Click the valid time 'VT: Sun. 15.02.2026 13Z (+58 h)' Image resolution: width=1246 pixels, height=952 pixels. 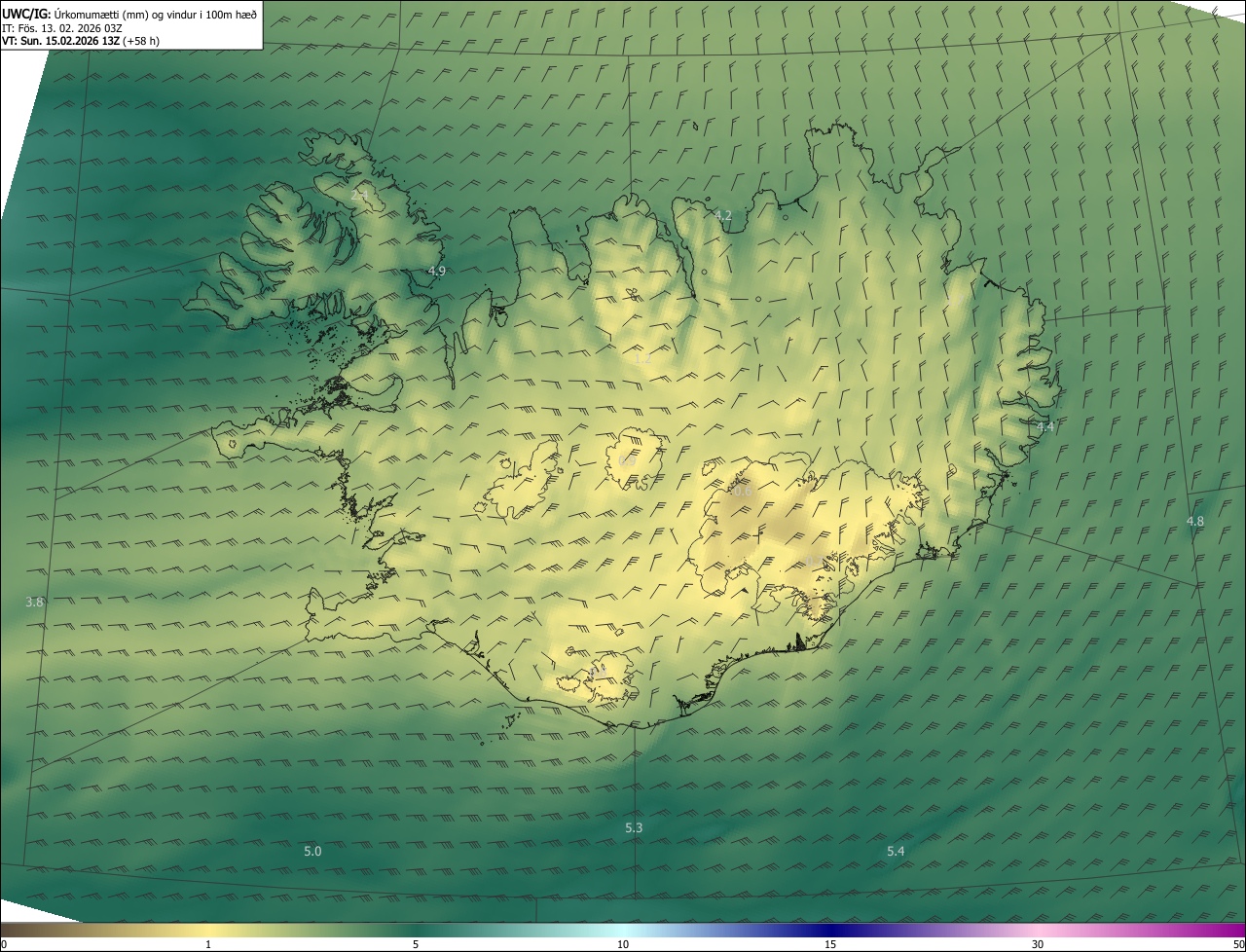[81, 41]
